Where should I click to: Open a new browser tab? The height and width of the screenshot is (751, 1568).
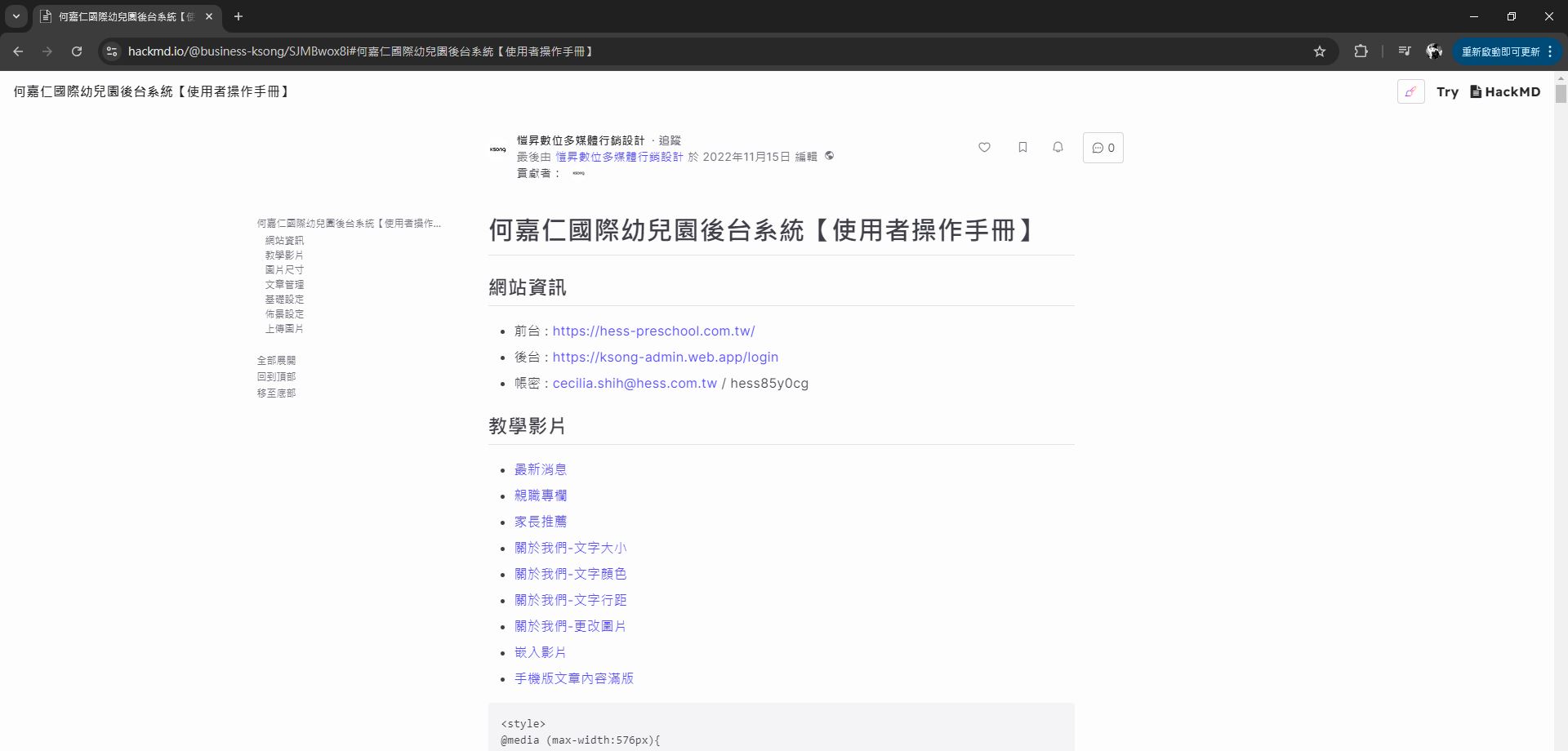[x=238, y=16]
